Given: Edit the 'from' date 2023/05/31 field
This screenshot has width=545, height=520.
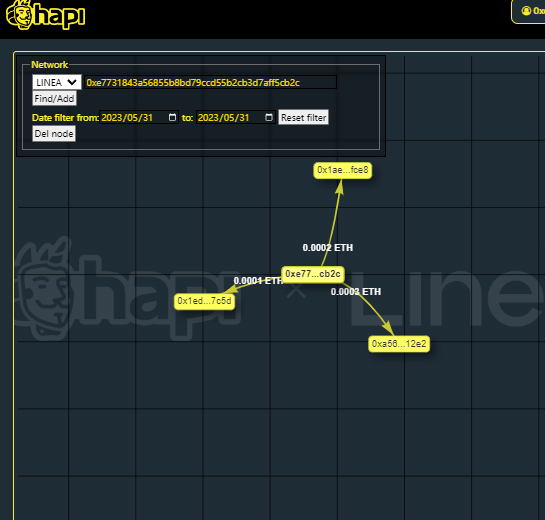Looking at the screenshot, I should pos(139,117).
